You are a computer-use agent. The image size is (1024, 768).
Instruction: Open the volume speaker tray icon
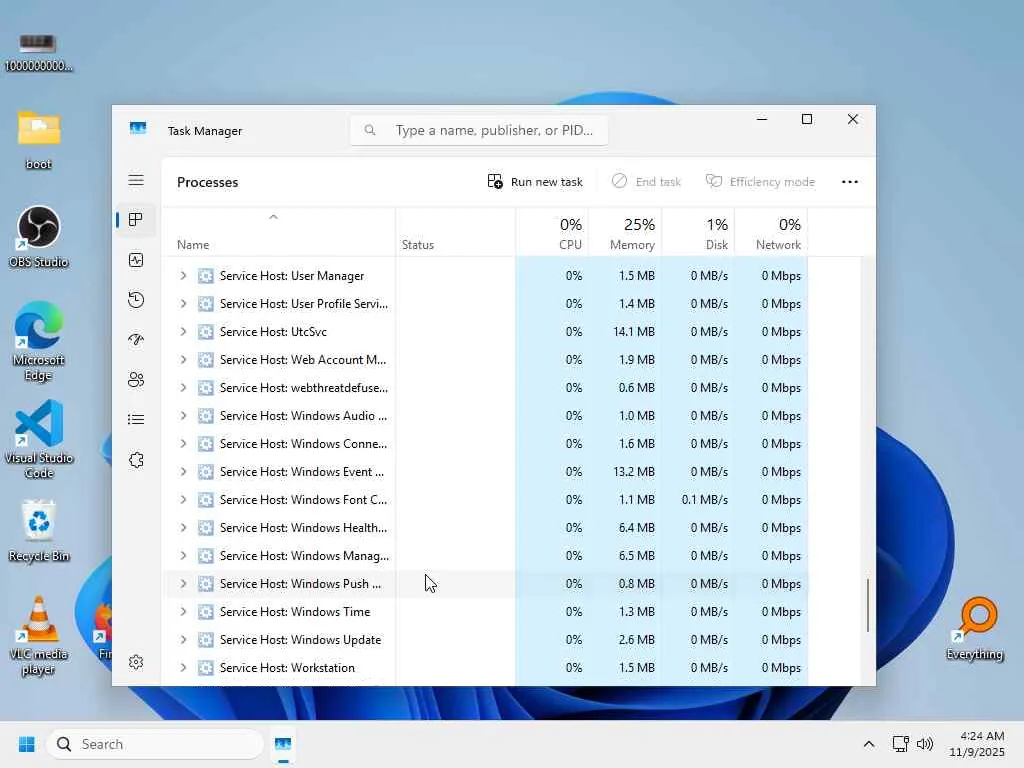(x=925, y=744)
